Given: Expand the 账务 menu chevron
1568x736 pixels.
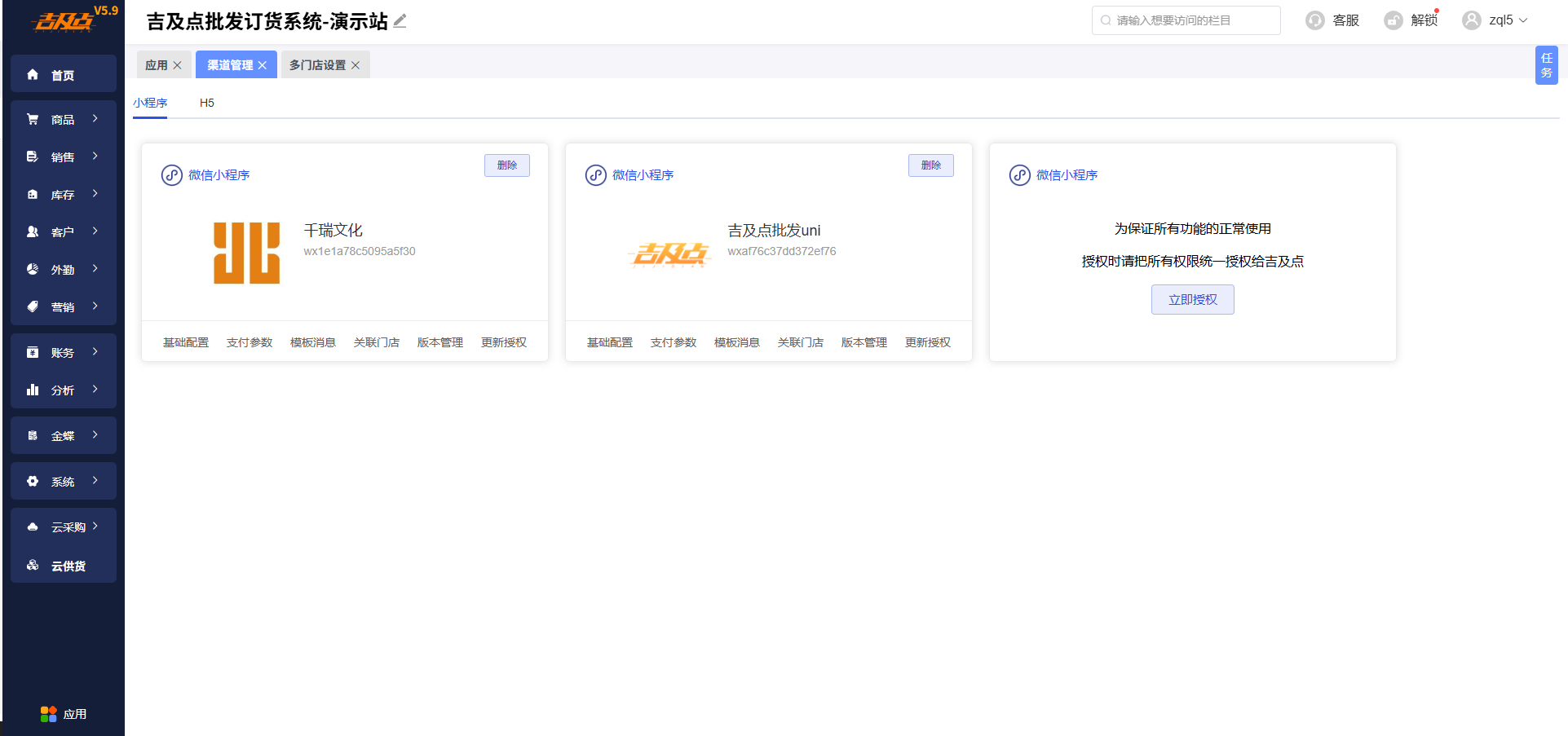Looking at the screenshot, I should click(95, 352).
